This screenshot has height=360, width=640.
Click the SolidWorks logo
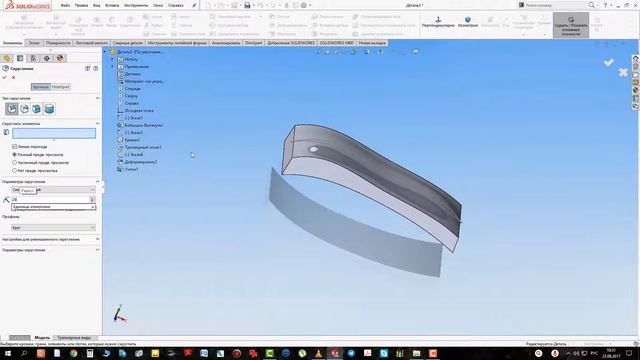(28, 5)
